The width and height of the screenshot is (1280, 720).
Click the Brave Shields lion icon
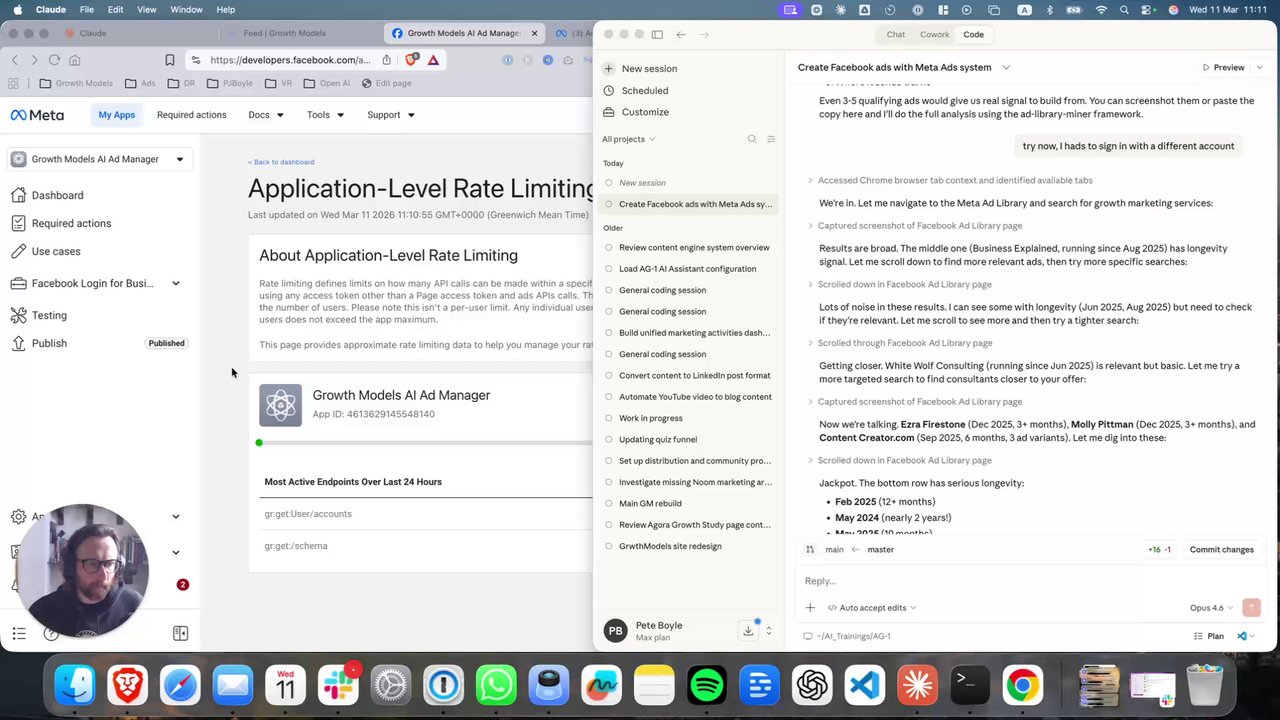pyautogui.click(x=413, y=60)
